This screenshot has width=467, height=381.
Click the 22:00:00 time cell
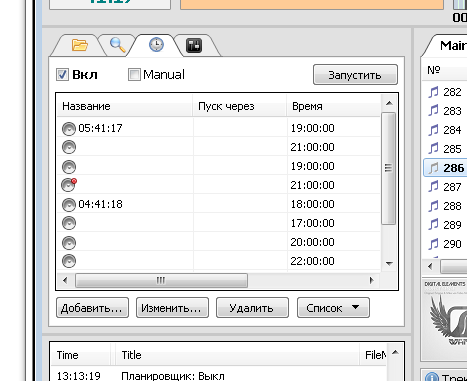(312, 261)
